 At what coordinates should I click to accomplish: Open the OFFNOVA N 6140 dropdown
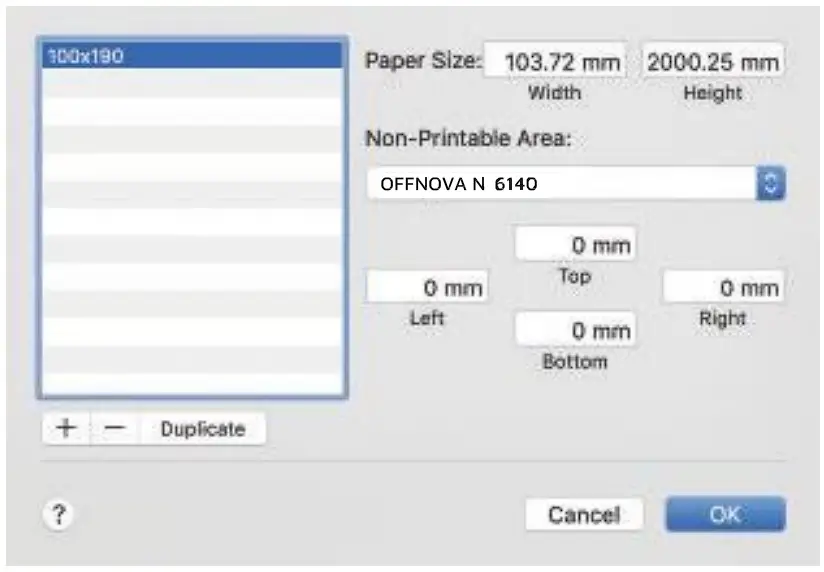point(562,184)
